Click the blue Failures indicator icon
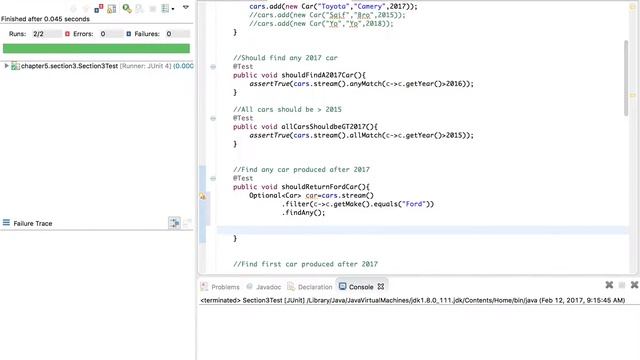 click(129, 34)
